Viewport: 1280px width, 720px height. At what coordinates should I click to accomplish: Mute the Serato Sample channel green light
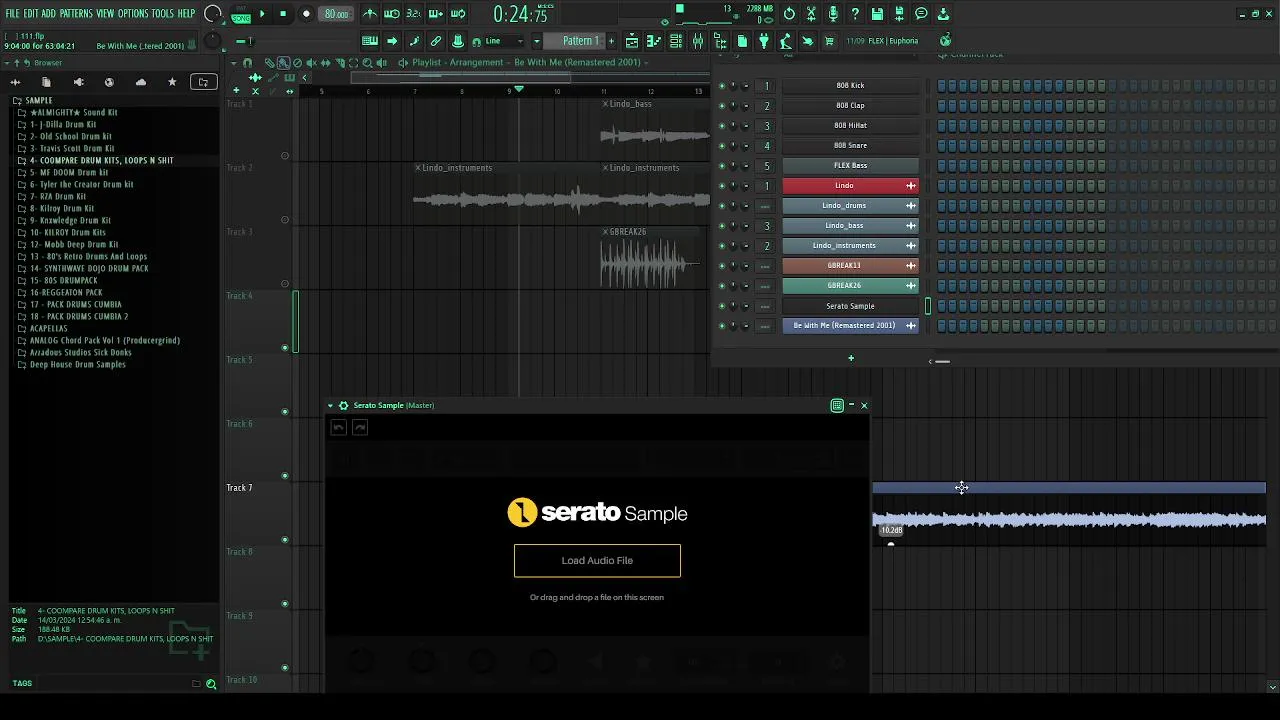pos(722,306)
